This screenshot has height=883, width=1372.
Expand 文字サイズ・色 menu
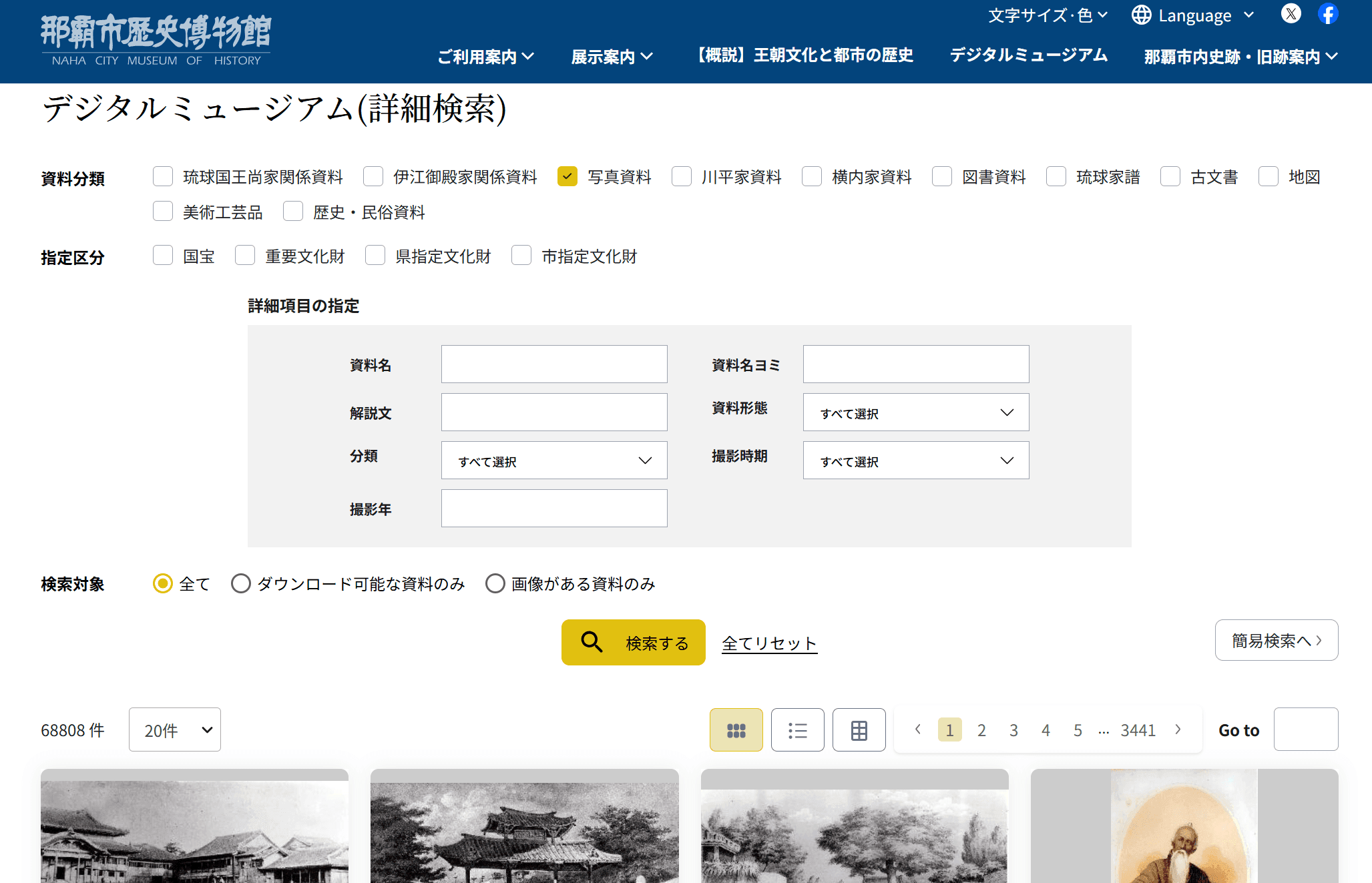pos(1048,15)
